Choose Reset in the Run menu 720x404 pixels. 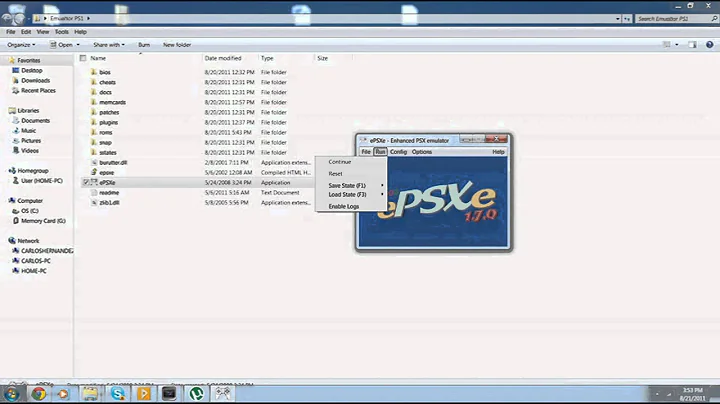click(x=335, y=174)
